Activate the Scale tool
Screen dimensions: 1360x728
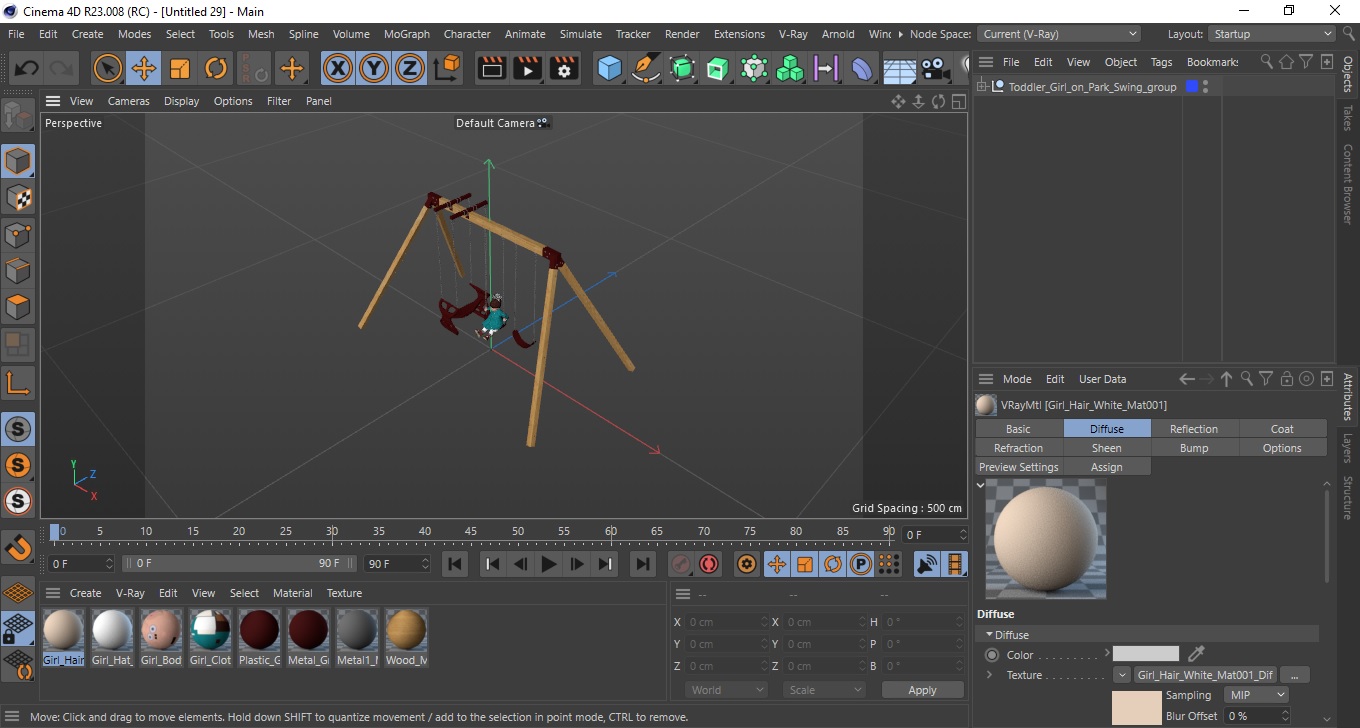pyautogui.click(x=180, y=68)
